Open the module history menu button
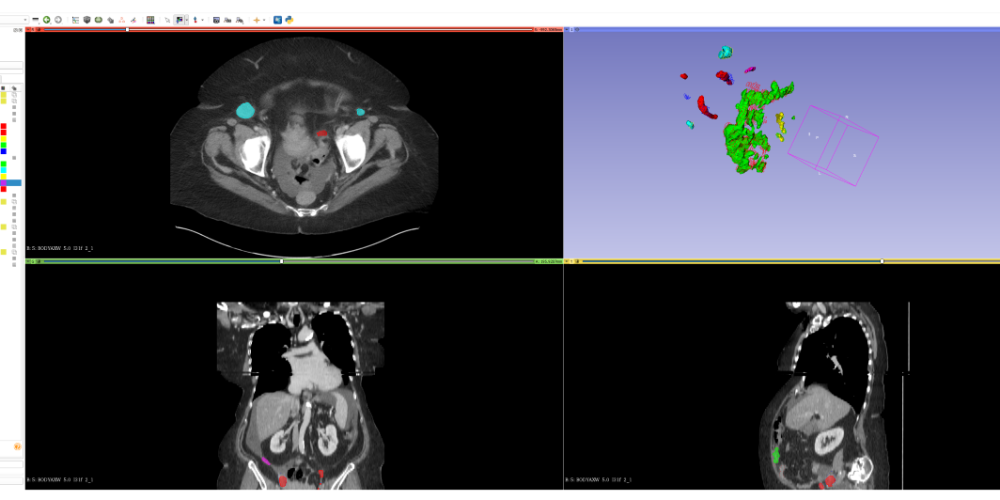Screen dimensions: 1000x500 click(x=35, y=20)
